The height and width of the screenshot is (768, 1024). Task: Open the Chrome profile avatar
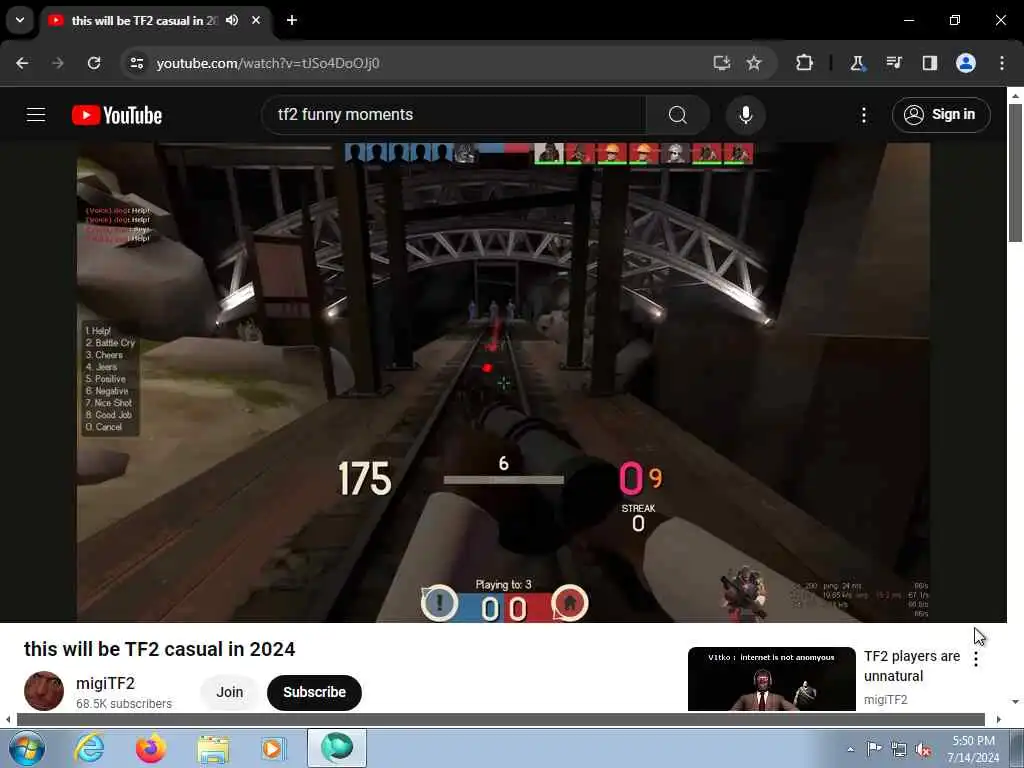(x=966, y=63)
